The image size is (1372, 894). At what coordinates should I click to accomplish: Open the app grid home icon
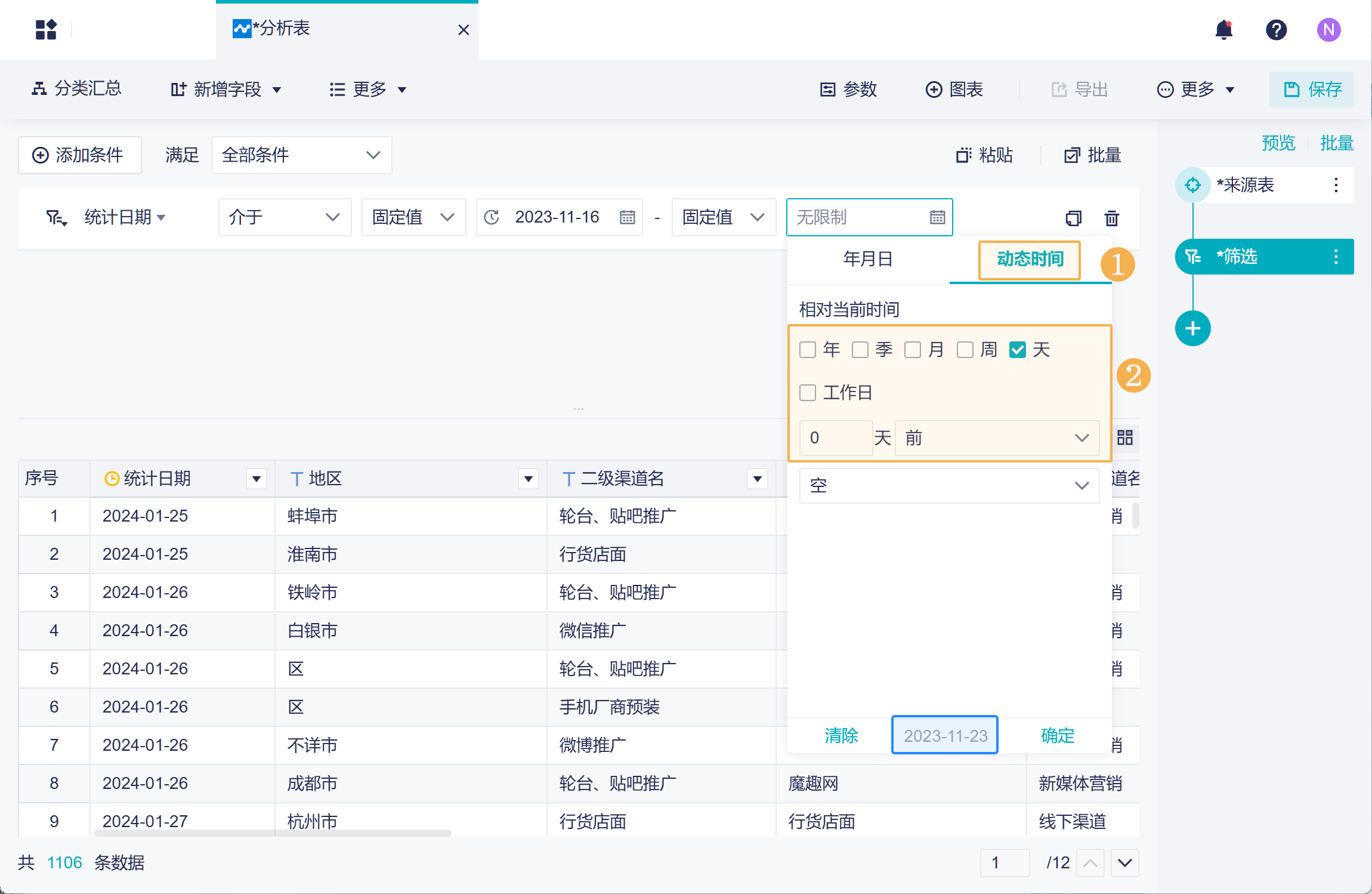[46, 29]
